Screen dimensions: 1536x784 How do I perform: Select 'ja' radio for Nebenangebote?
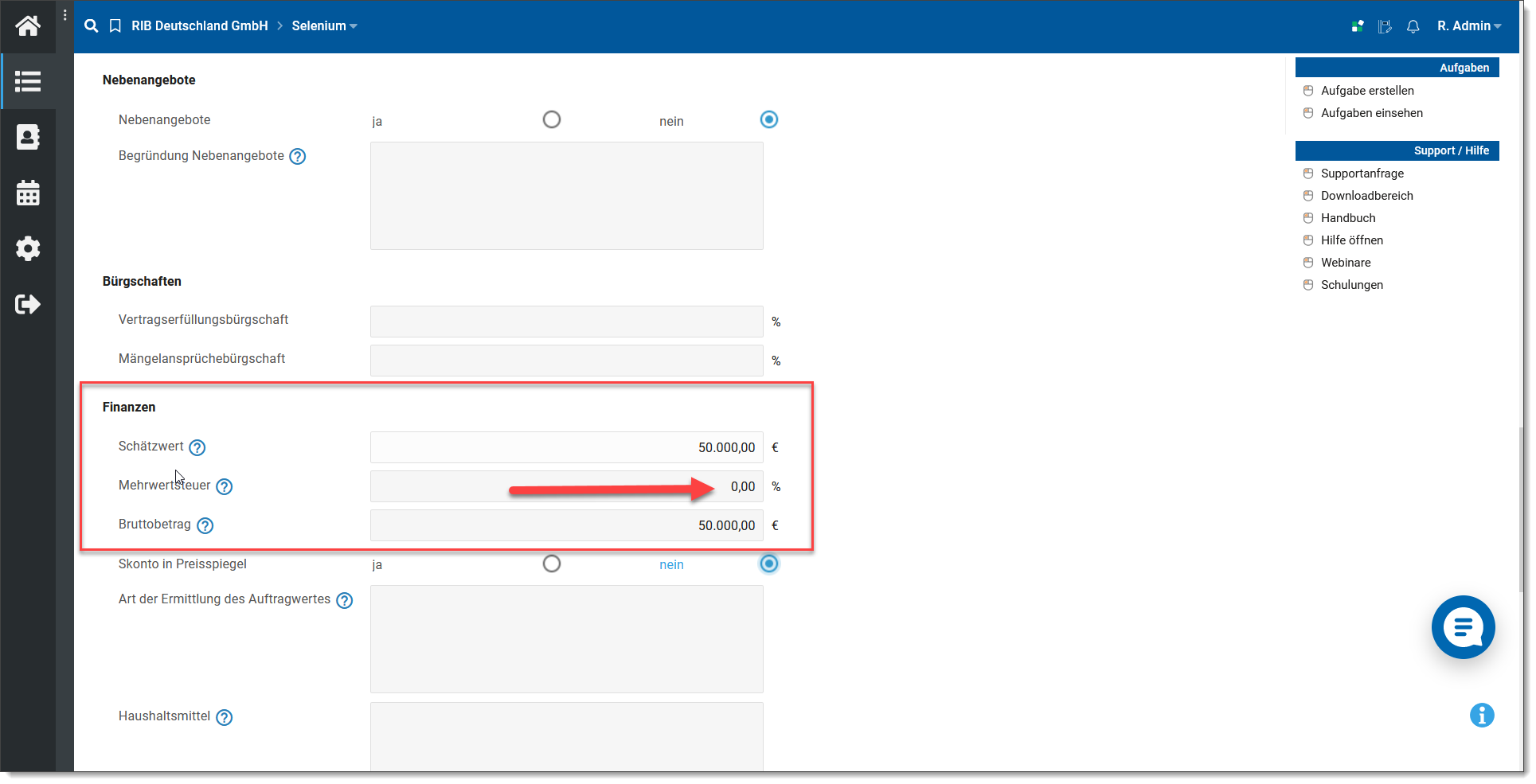551,119
